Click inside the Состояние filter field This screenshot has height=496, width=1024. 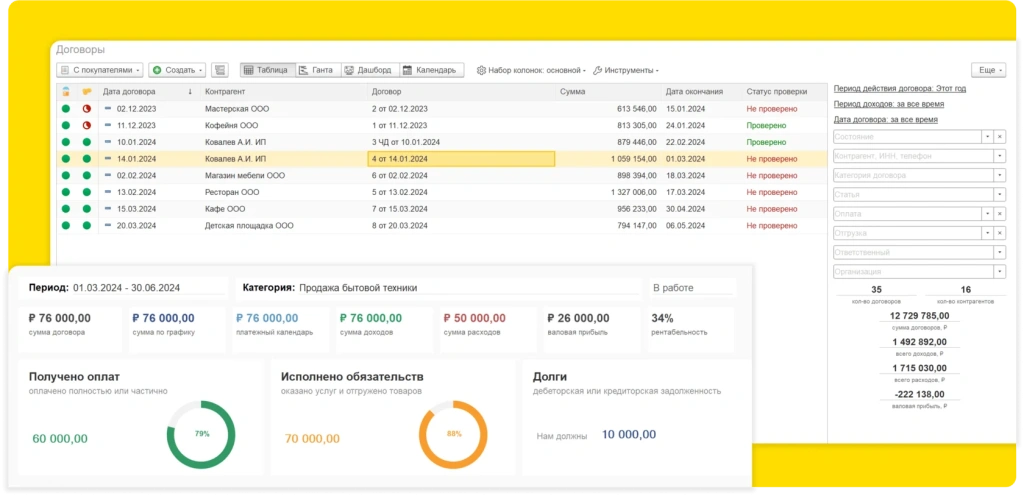coord(908,136)
